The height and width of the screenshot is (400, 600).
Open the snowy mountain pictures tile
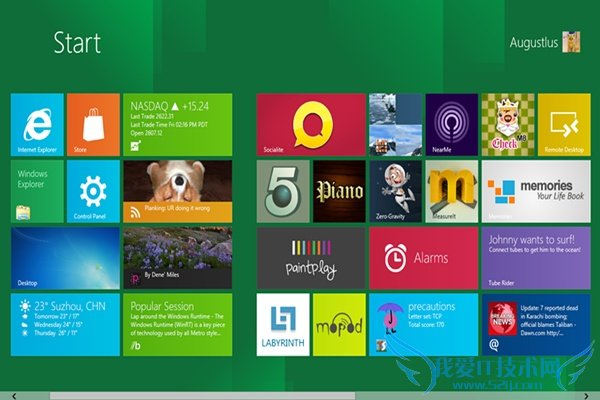396,124
